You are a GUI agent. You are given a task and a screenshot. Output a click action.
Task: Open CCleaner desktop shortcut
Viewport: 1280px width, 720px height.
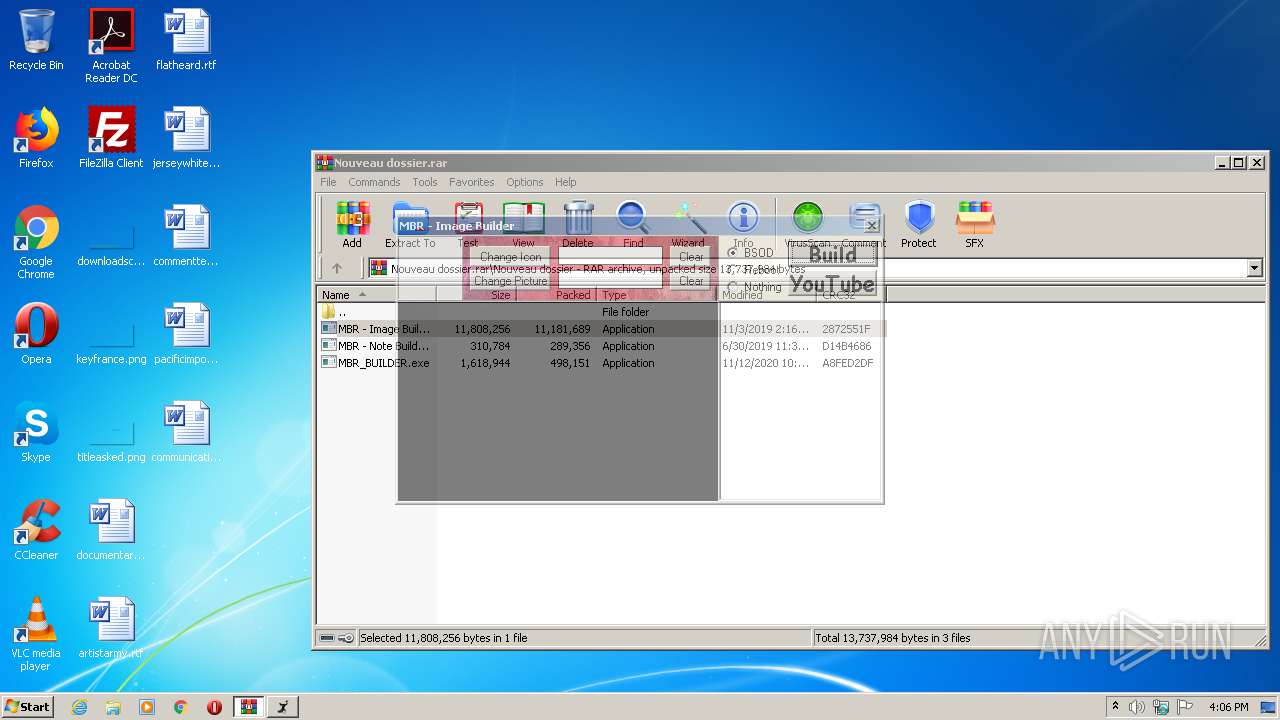[x=36, y=530]
